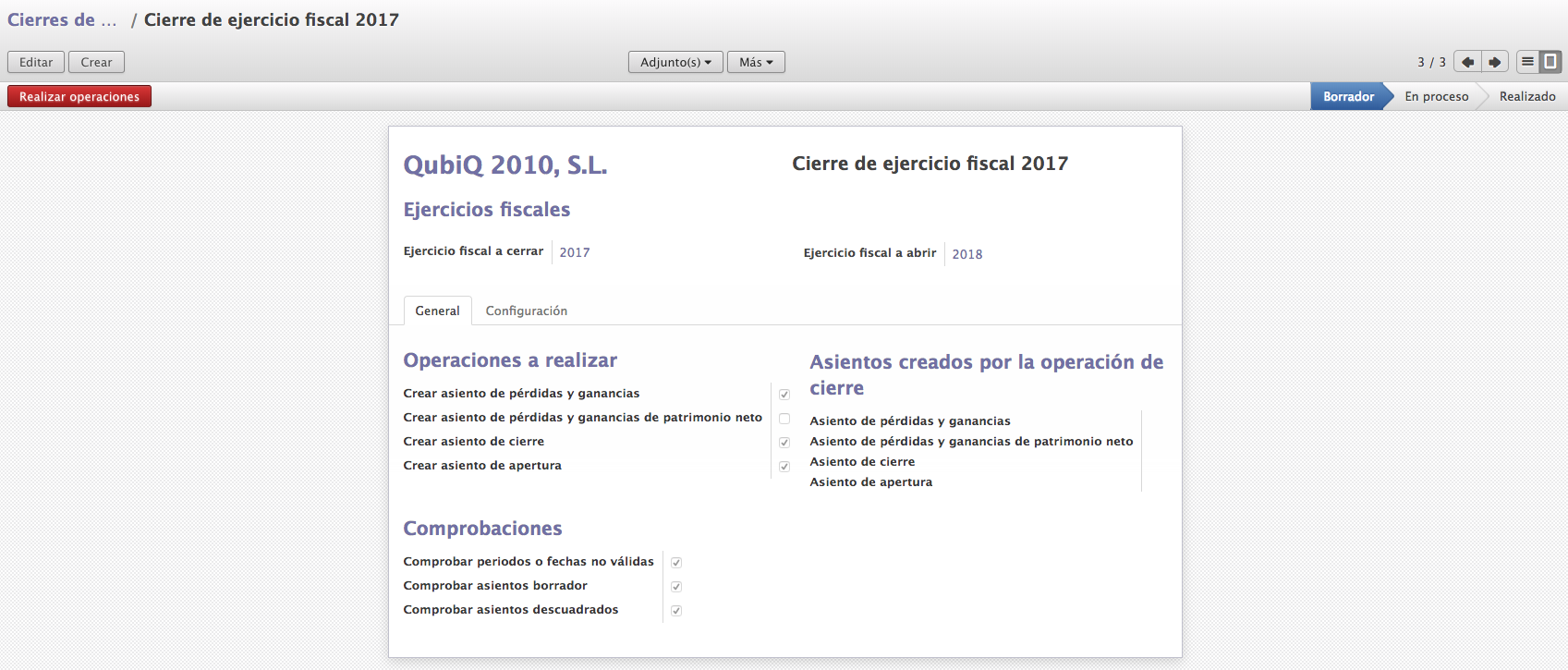Viewport: 1568px width, 670px height.
Task: Select the General tab
Action: click(x=437, y=311)
